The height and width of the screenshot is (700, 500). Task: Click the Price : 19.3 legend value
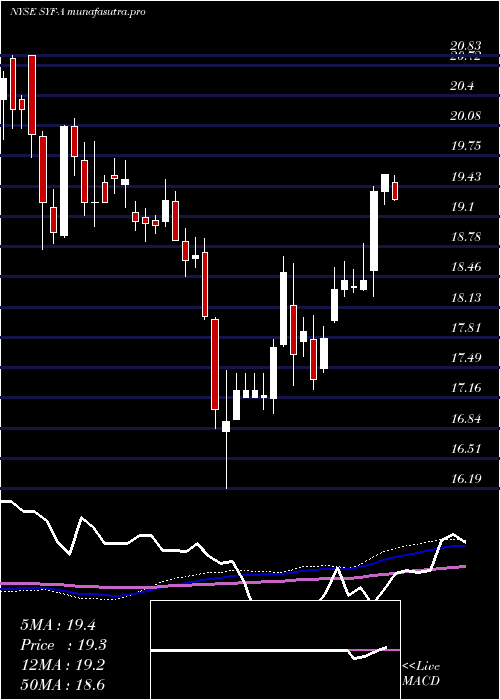[x=63, y=645]
